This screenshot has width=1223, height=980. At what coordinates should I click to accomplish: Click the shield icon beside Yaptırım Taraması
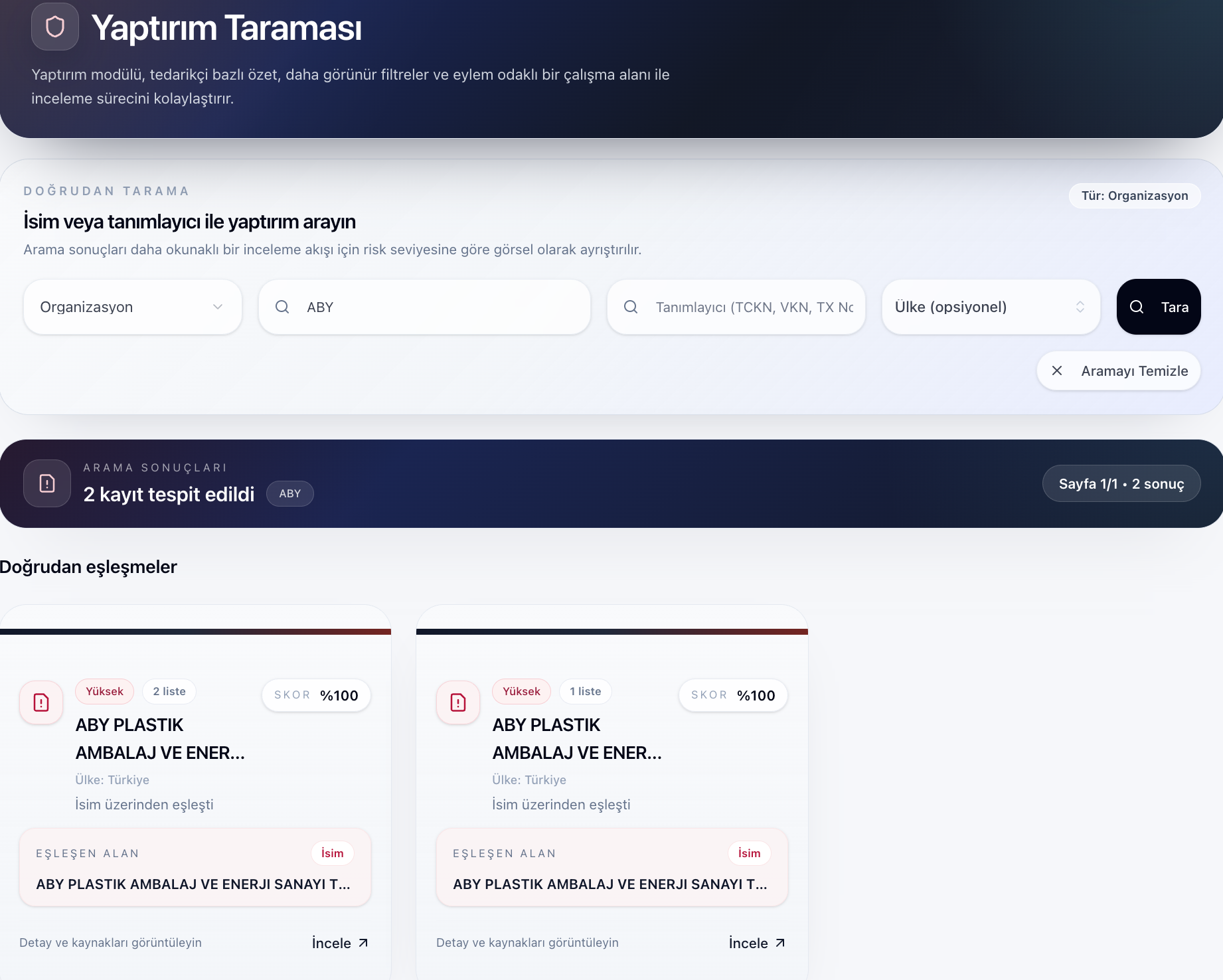click(x=55, y=27)
